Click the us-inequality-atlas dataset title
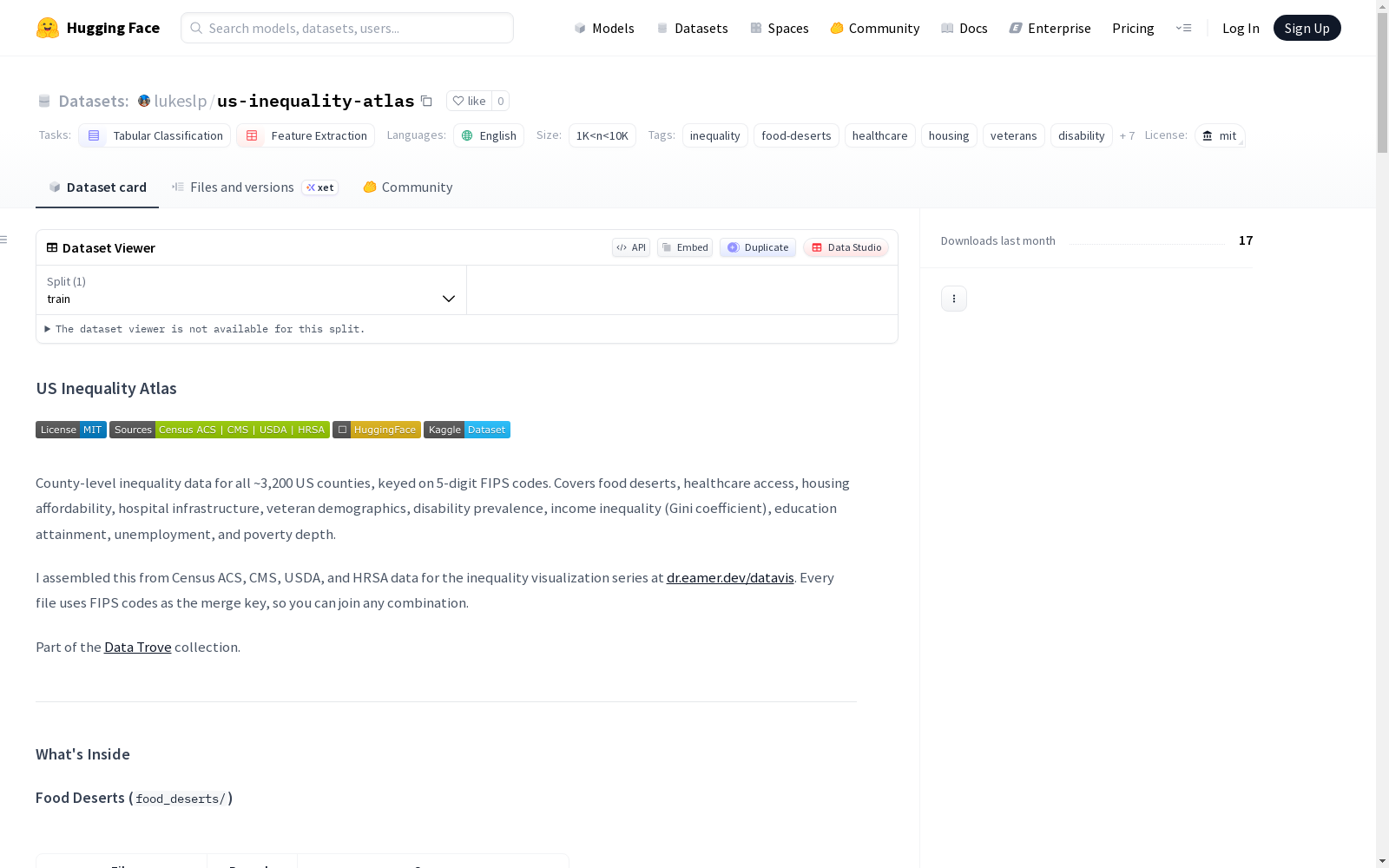The image size is (1389, 868). click(316, 101)
